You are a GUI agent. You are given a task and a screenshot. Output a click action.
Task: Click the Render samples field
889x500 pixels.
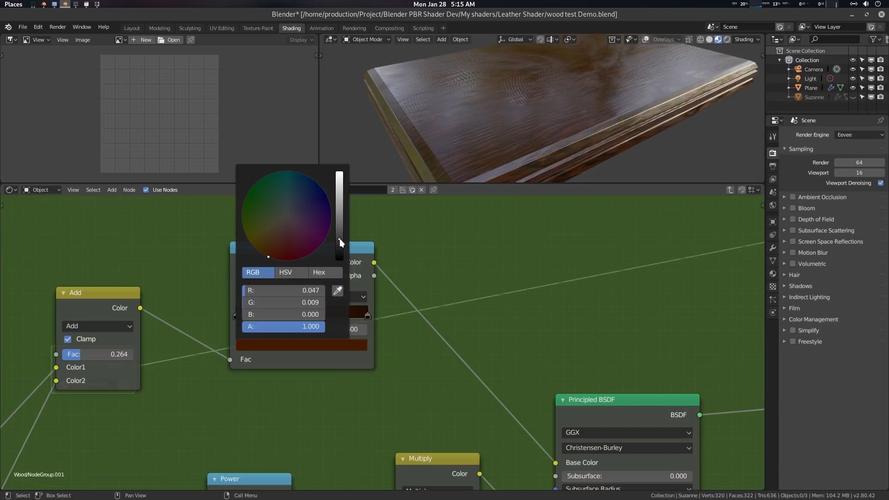tap(859, 163)
